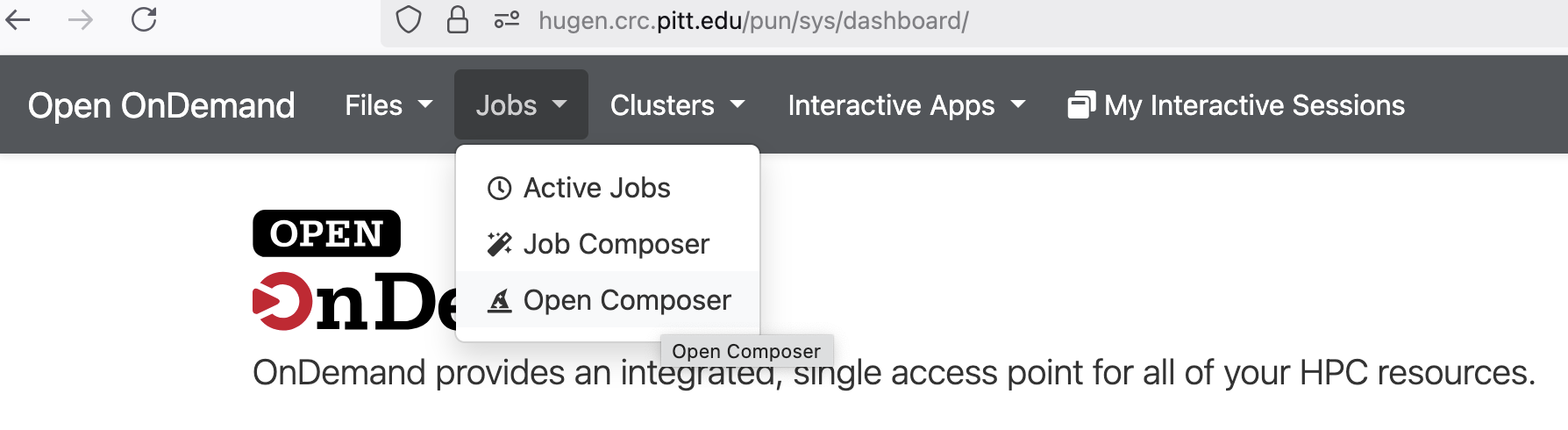This screenshot has height=430, width=1568.
Task: Open My Interactive Sessions link
Action: point(1236,105)
